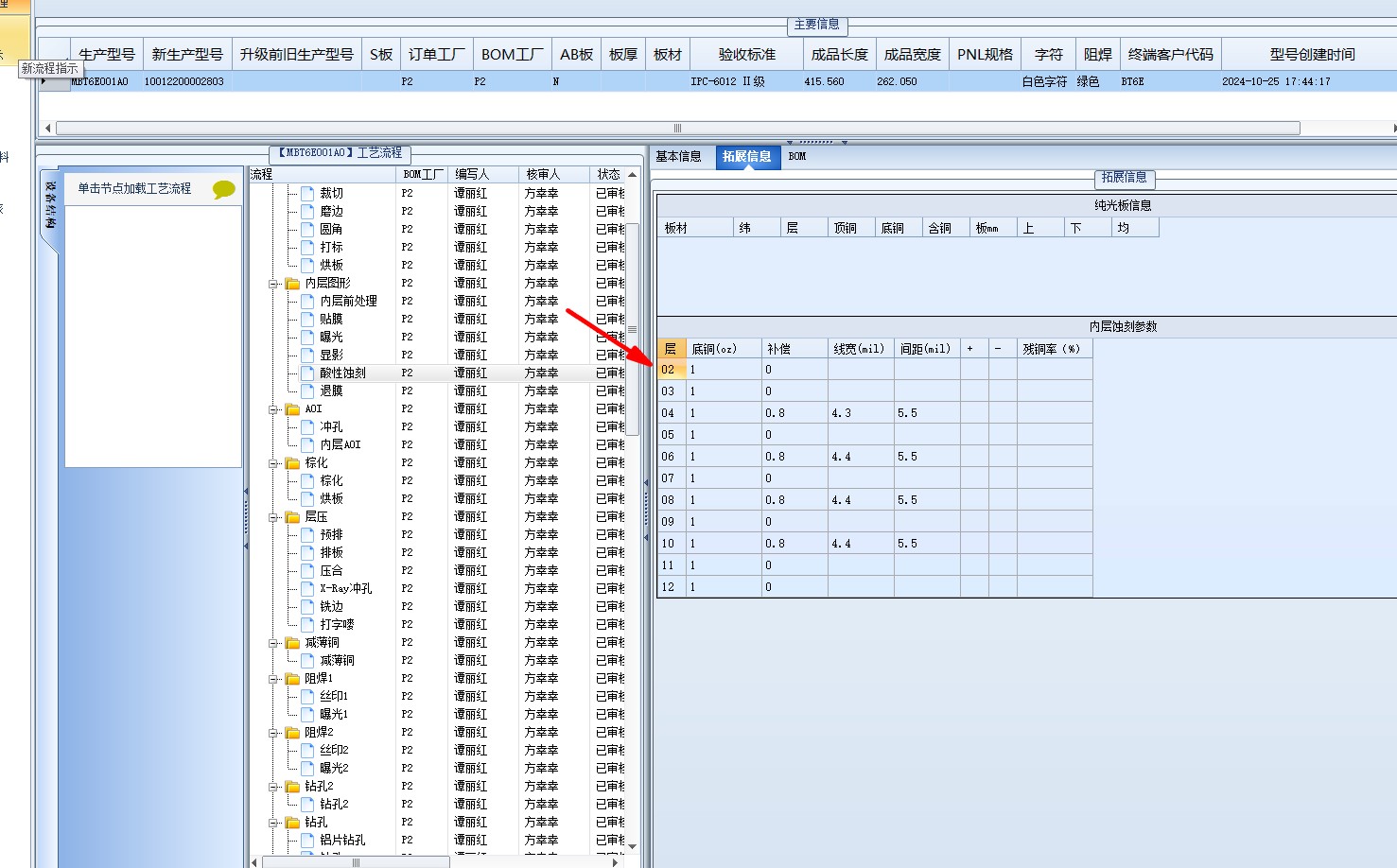Click the folder icon of 减薄铜
Image resolution: width=1397 pixels, height=868 pixels.
(292, 642)
